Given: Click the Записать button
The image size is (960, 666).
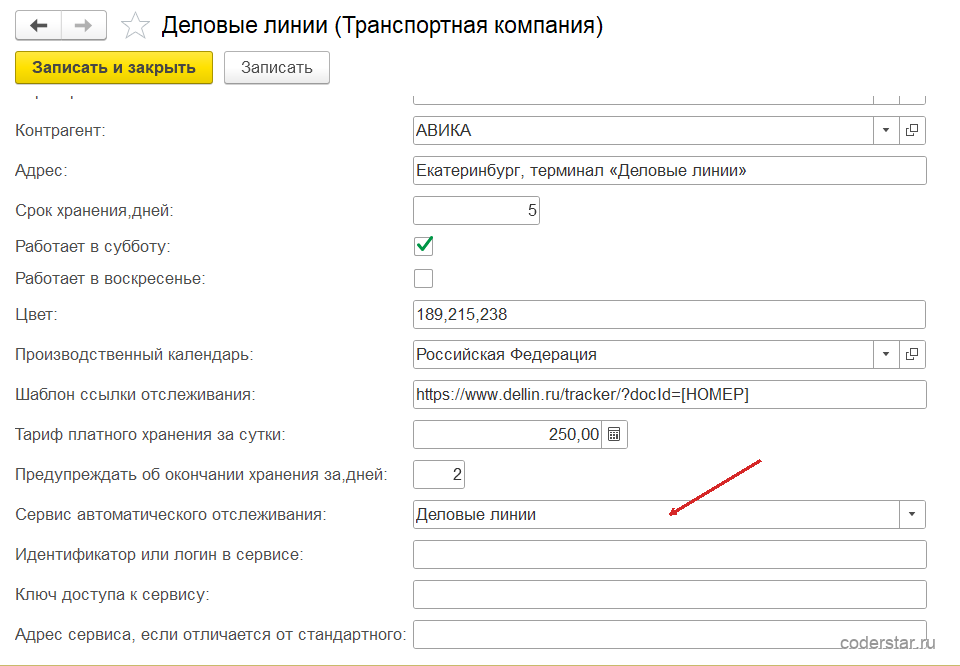Looking at the screenshot, I should coord(277,67).
